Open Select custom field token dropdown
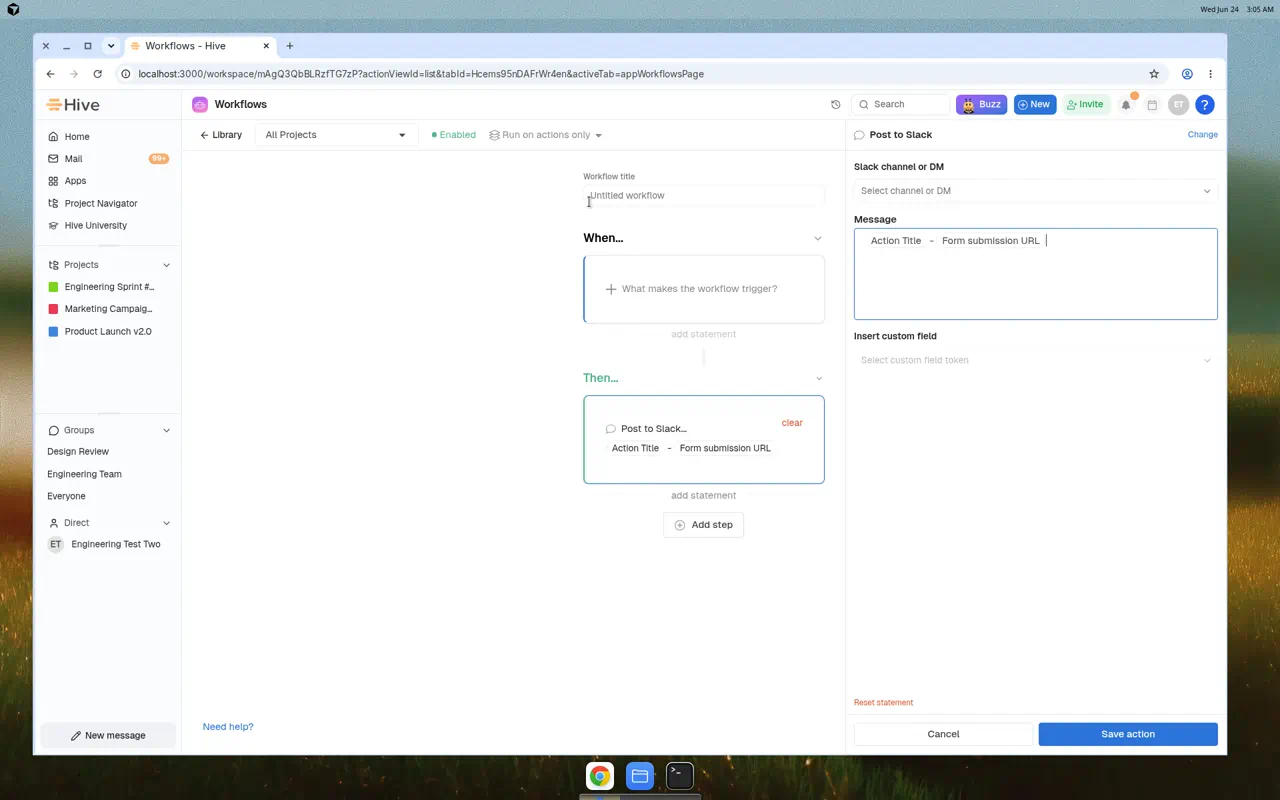This screenshot has width=1280, height=800. tap(1036, 360)
